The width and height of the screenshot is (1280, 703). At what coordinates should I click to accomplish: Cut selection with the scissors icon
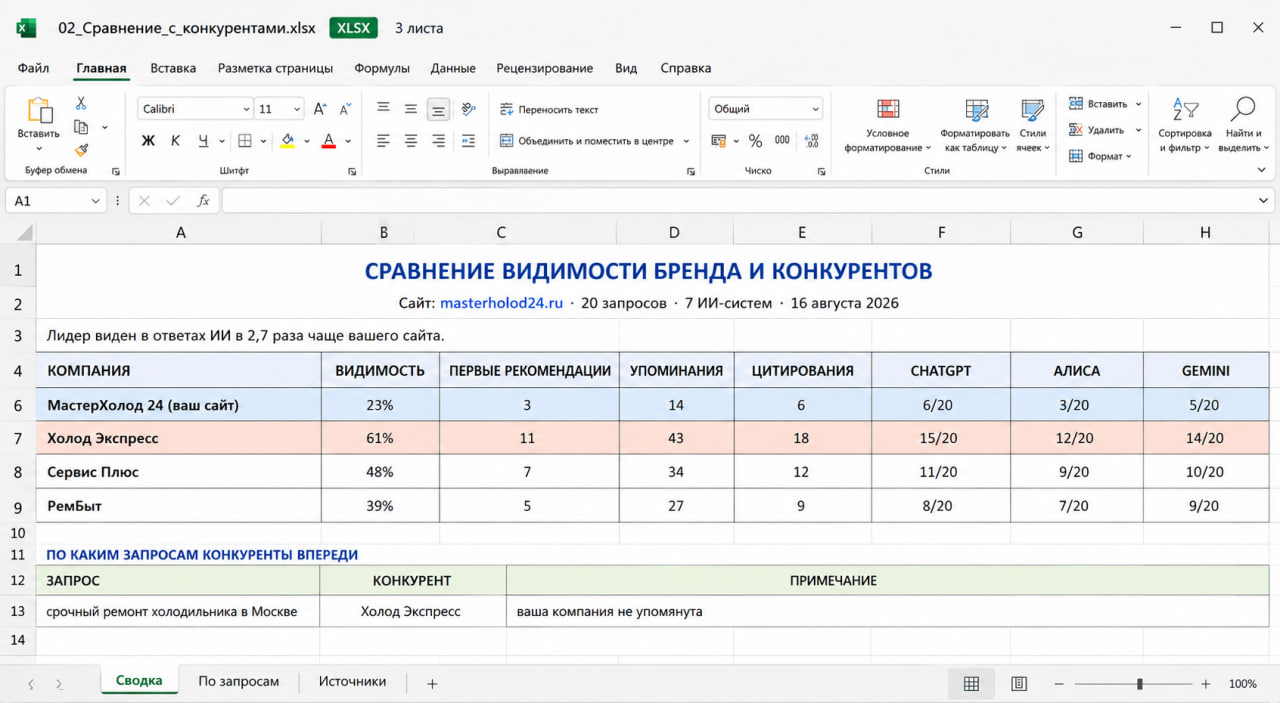point(81,103)
